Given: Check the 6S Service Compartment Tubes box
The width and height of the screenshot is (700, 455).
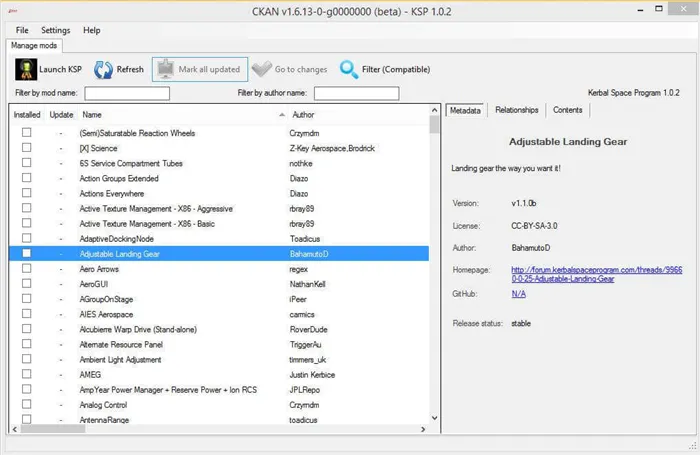Looking at the screenshot, I should point(27,163).
